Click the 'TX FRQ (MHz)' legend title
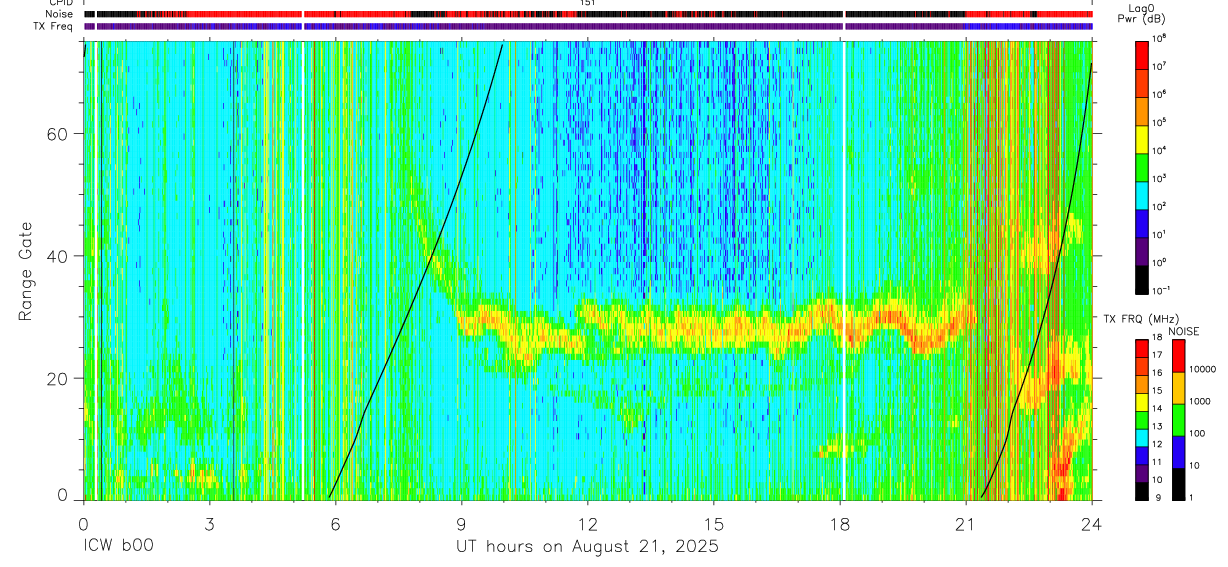Viewport: 1228px width, 567px height. pos(1141,318)
